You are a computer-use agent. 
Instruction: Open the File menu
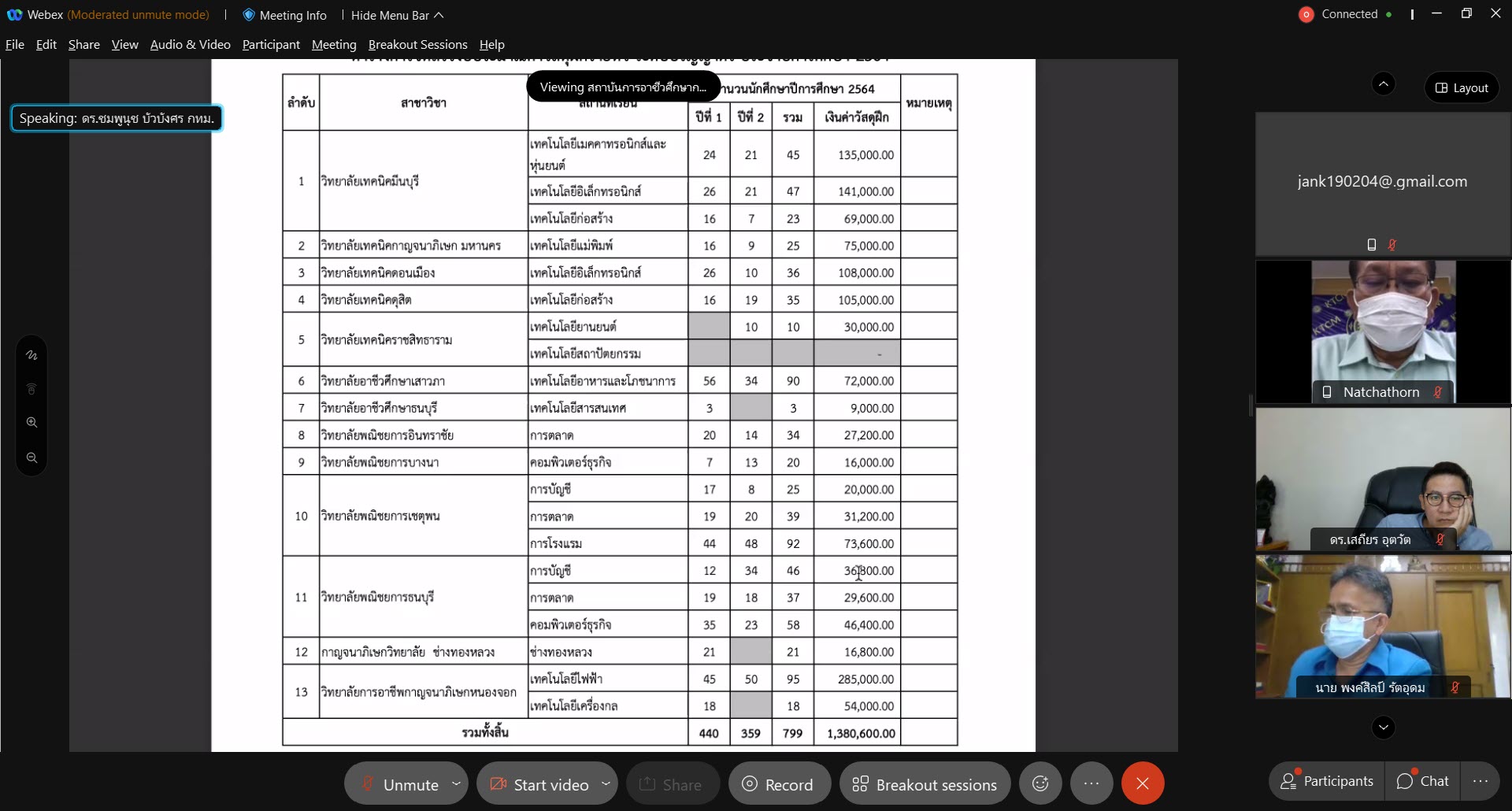15,45
